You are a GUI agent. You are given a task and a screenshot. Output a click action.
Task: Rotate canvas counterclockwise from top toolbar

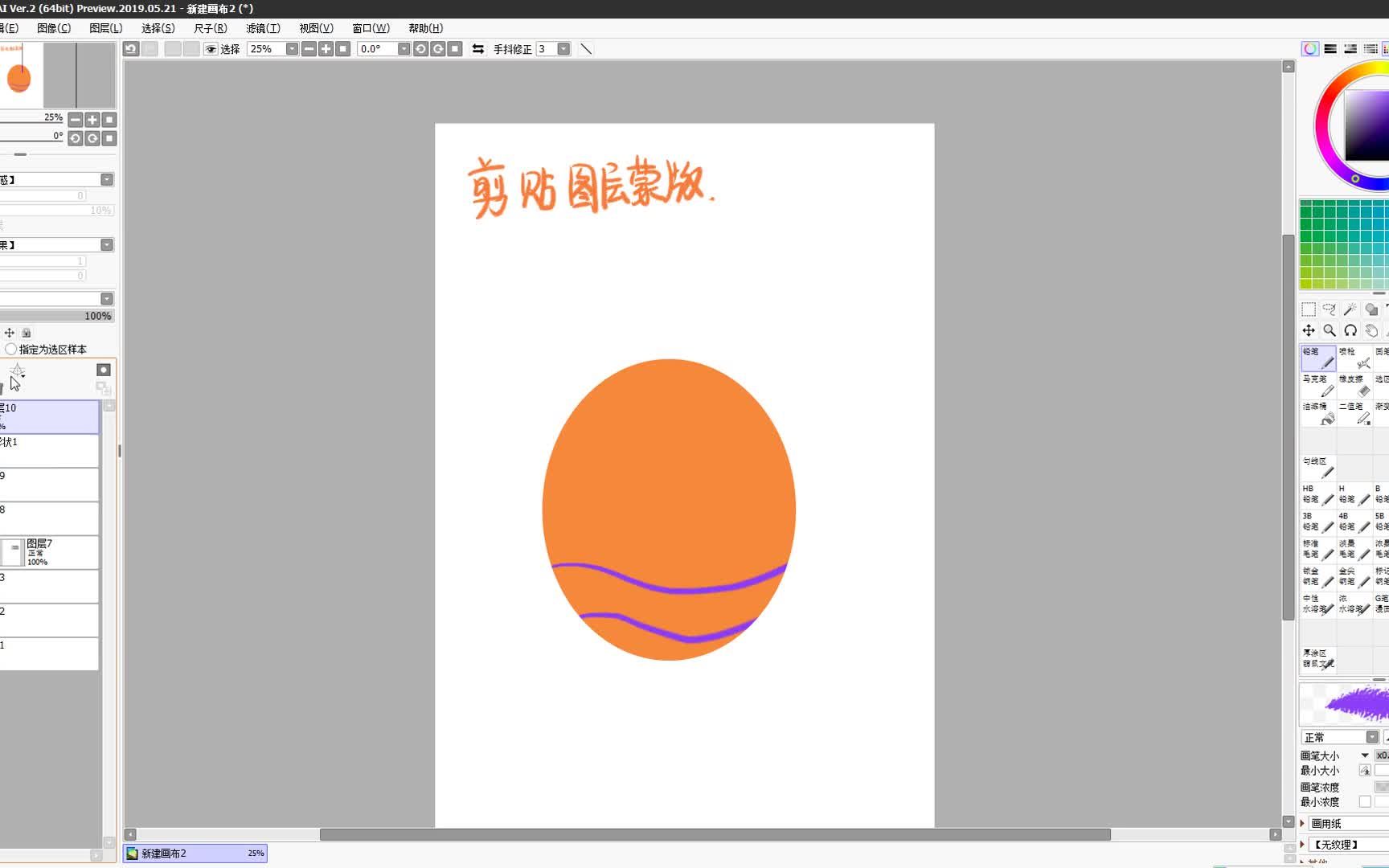420,49
